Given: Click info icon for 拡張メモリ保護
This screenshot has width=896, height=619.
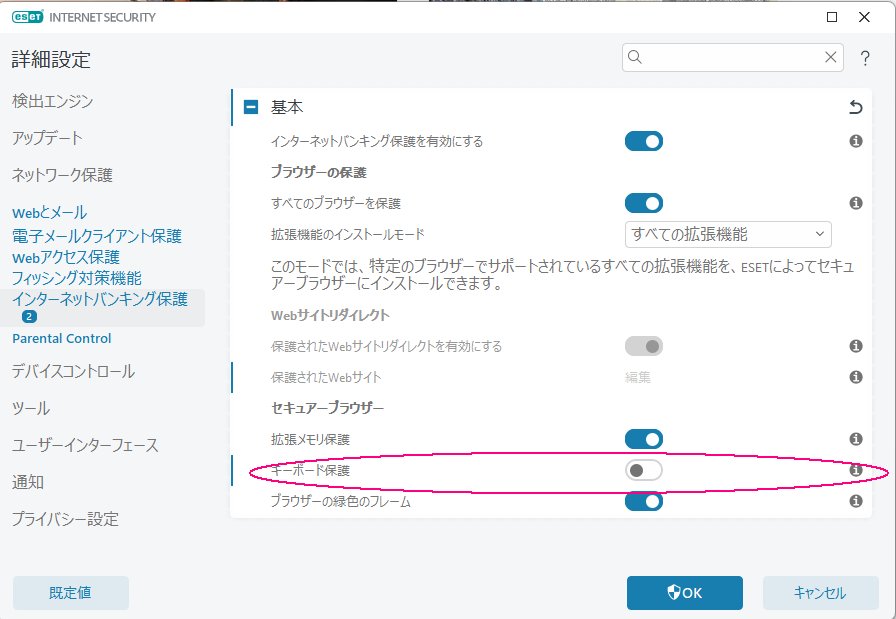Looking at the screenshot, I should click(855, 439).
